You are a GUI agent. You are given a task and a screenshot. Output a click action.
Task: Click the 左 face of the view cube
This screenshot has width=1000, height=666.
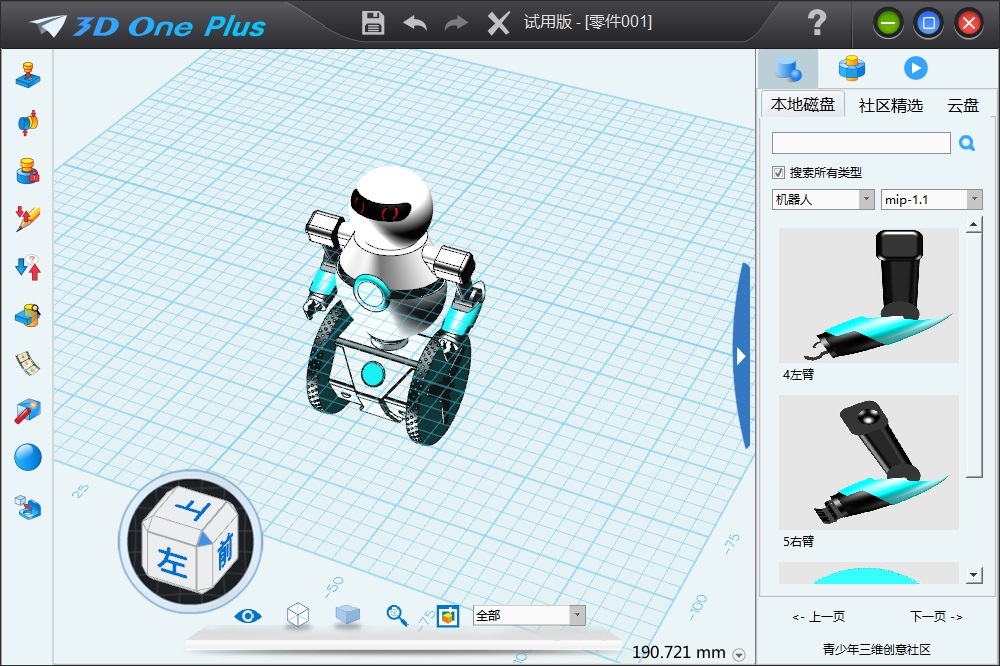172,561
